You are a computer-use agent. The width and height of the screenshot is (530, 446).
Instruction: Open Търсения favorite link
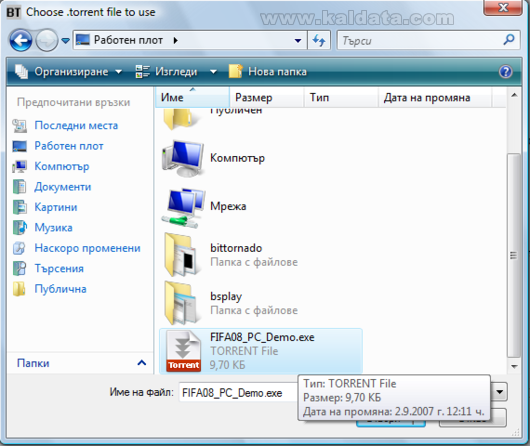59,268
